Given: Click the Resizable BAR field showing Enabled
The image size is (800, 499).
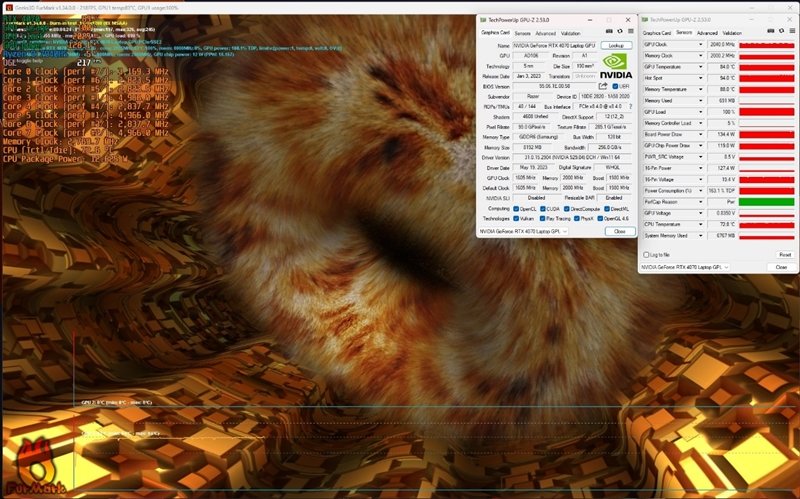Looking at the screenshot, I should point(614,197).
